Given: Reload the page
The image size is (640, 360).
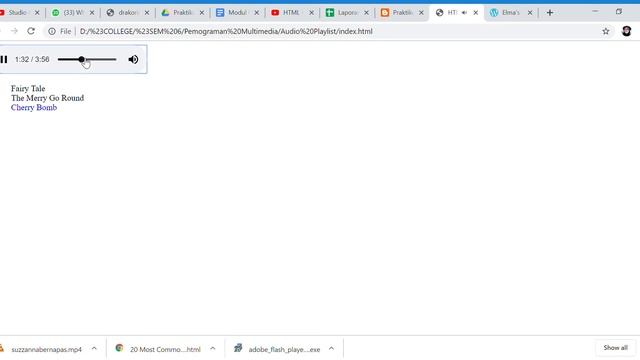Looking at the screenshot, I should tap(31, 31).
